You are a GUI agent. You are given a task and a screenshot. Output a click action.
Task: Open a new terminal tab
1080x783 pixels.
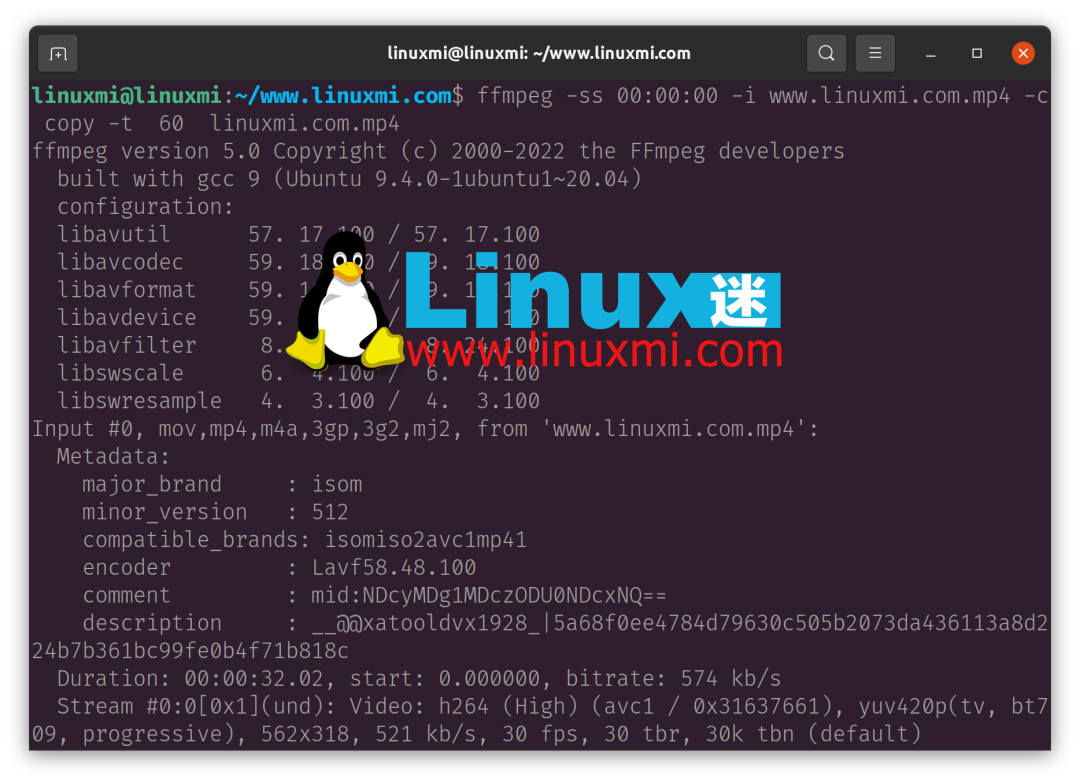pos(58,53)
